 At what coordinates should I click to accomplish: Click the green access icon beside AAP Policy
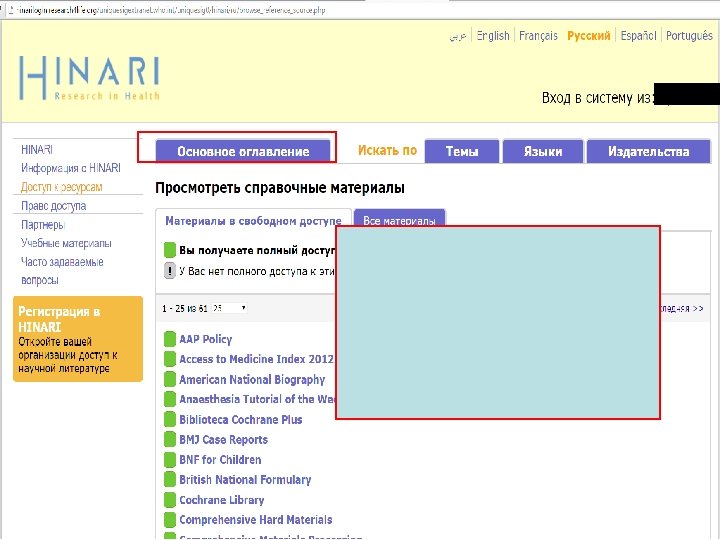click(170, 339)
